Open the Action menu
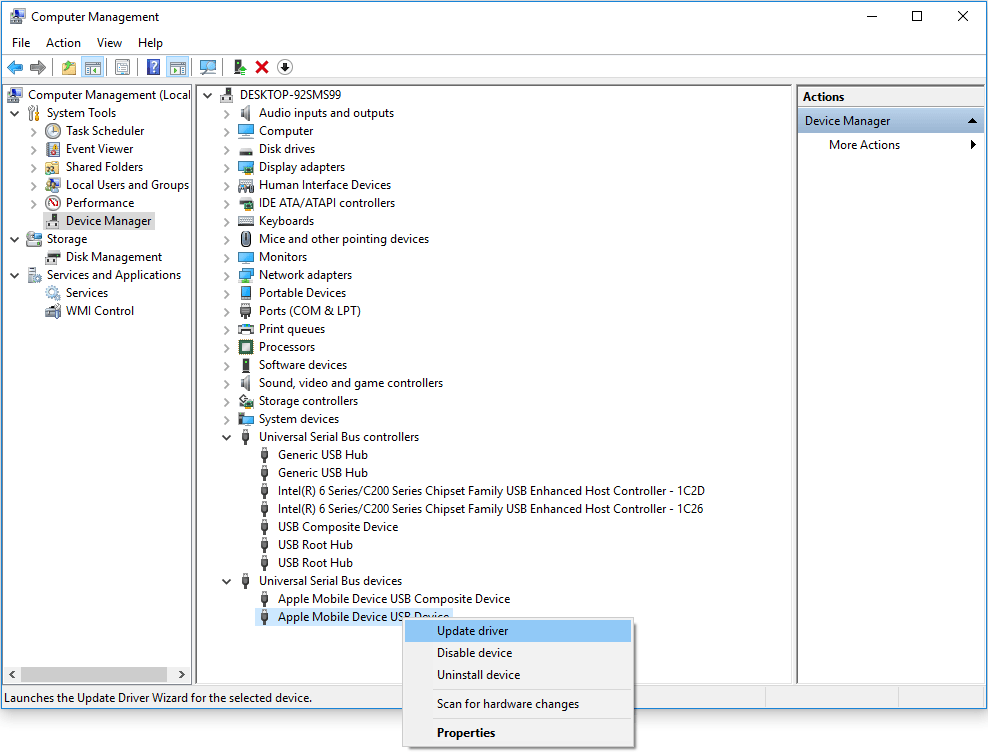This screenshot has height=755, width=996. (63, 43)
